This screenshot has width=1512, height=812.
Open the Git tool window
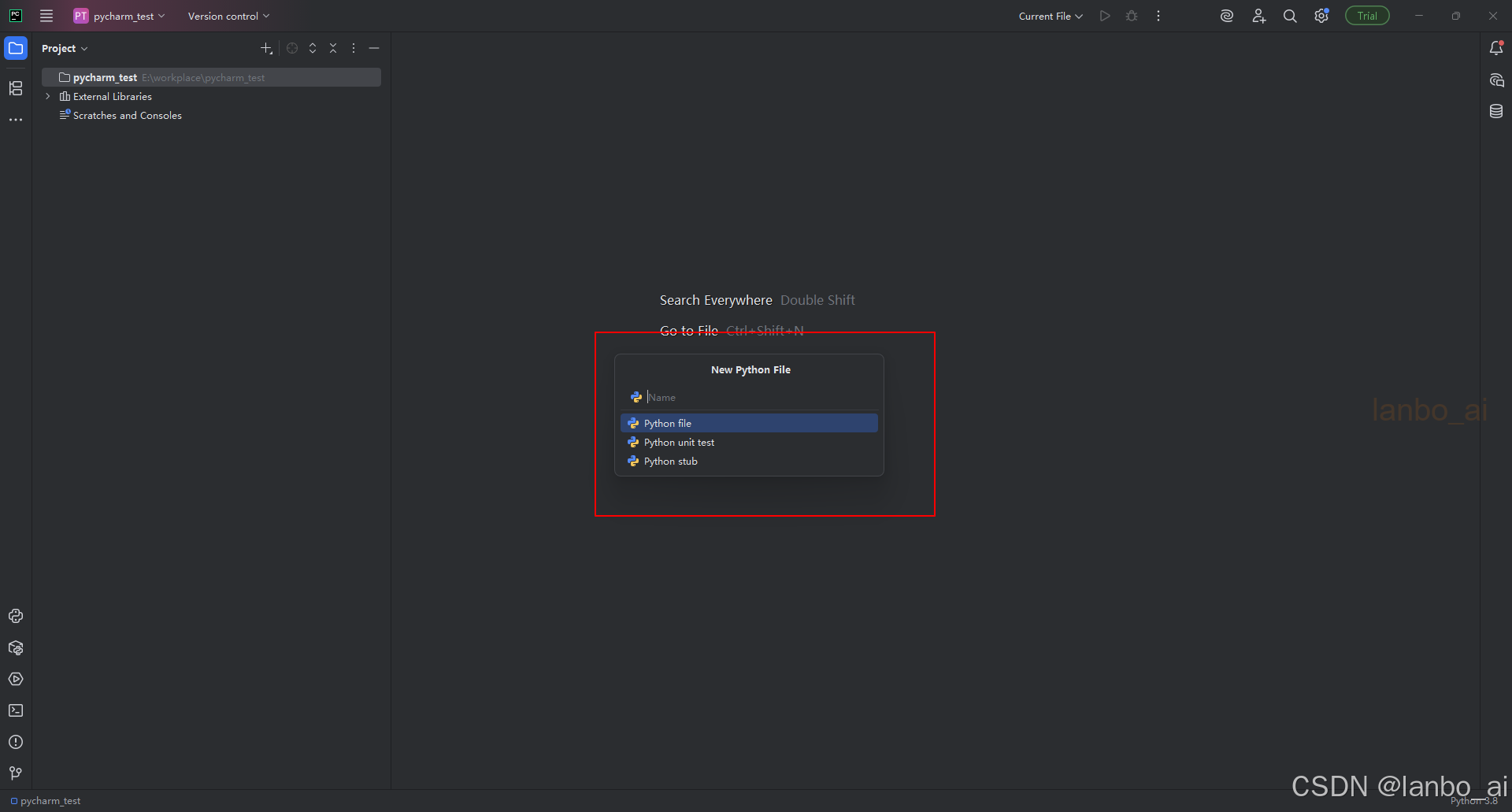pyautogui.click(x=16, y=773)
